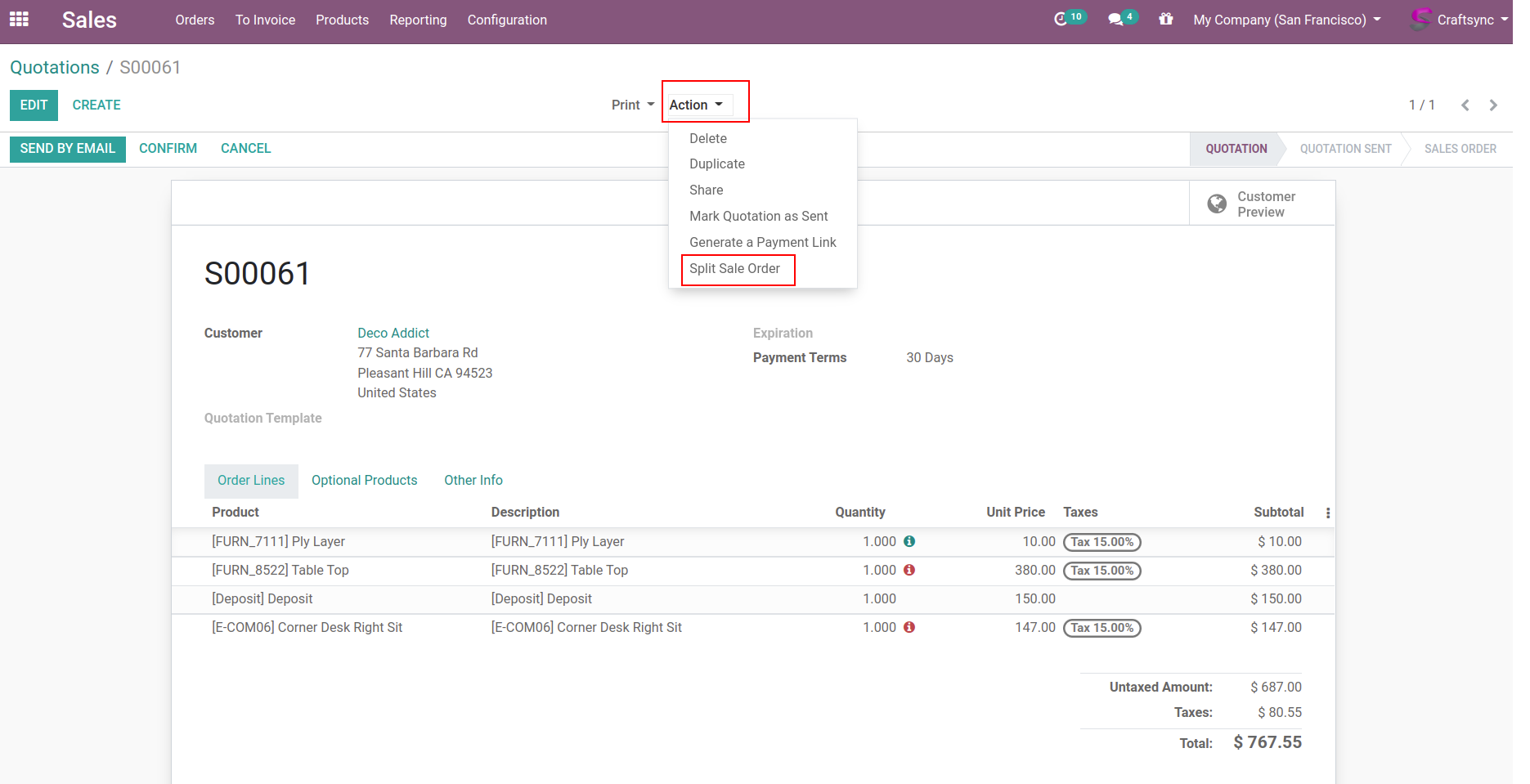Open company selector My Company (San Francisco)

pyautogui.click(x=1286, y=20)
